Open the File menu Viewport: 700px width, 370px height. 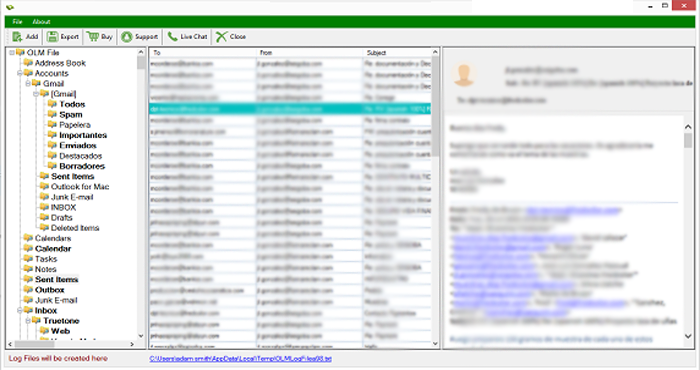(17, 21)
